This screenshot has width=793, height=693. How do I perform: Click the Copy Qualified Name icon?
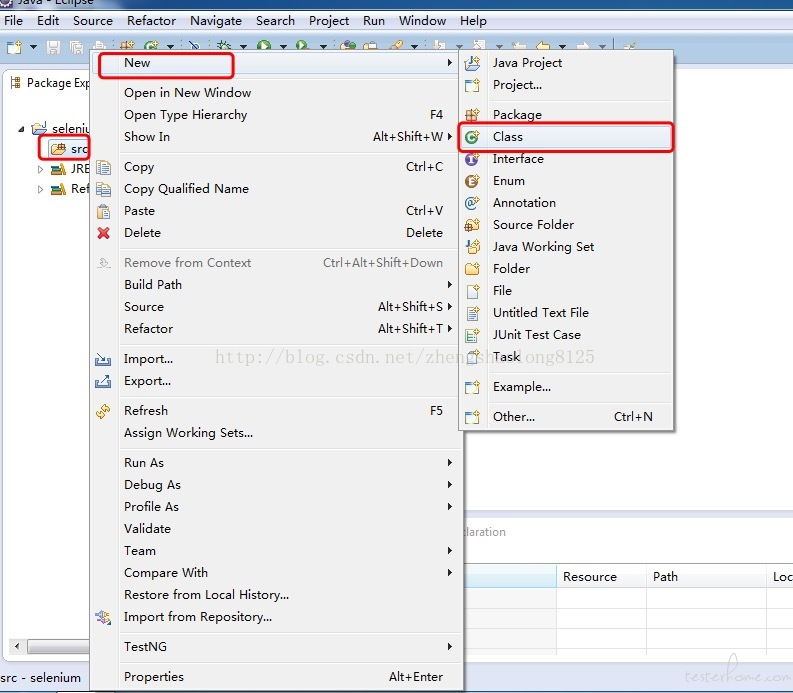(103, 189)
